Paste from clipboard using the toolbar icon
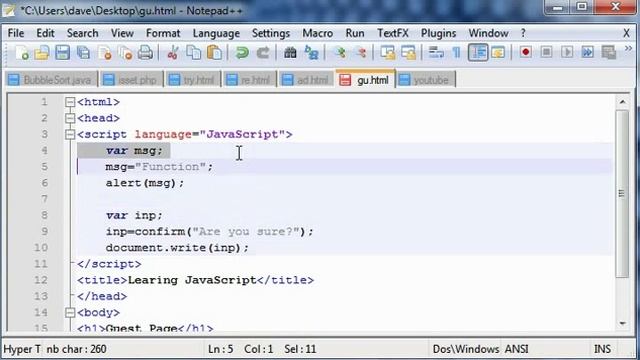The image size is (640, 360). [x=214, y=53]
